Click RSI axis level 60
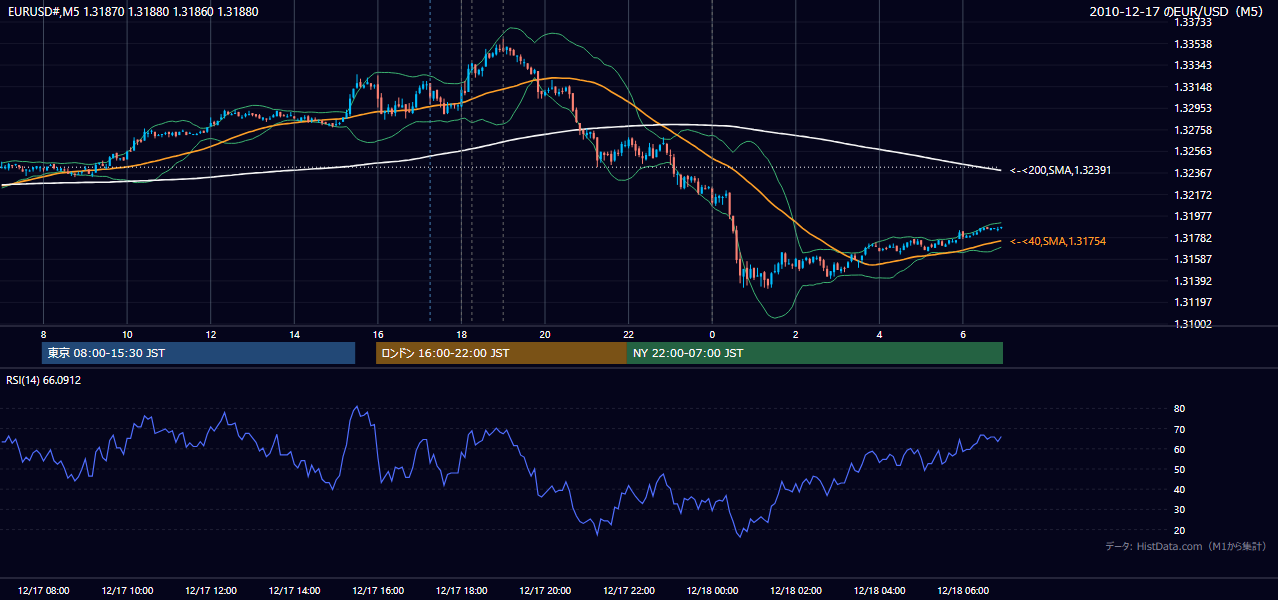The height and width of the screenshot is (600, 1278). (1179, 449)
